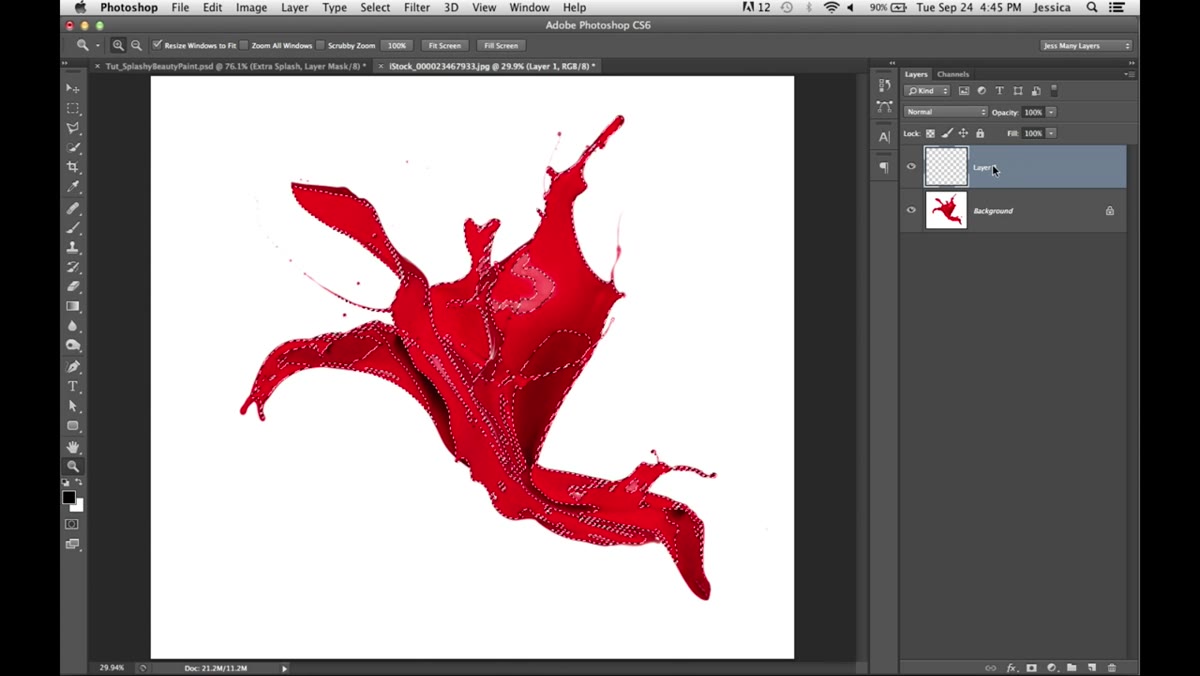
Task: Open the Character panel icon
Action: 884,137
